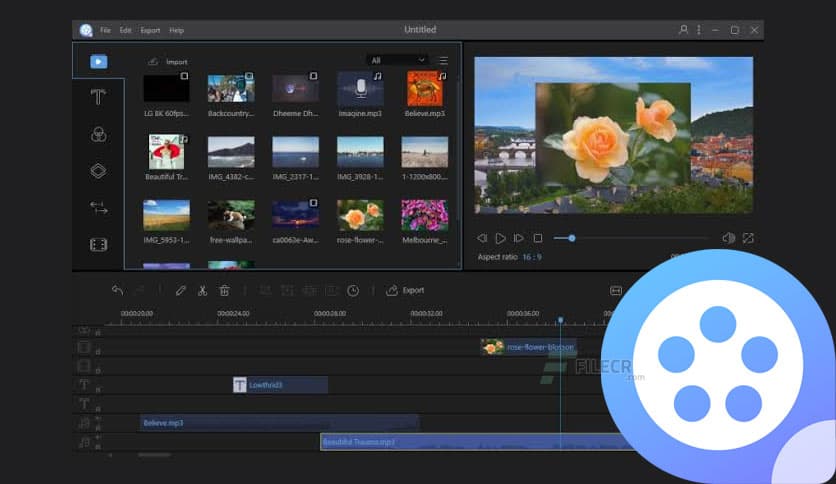836x484 pixels.
Task: Select the Believe.mp3 clip on audio track
Action: click(279, 423)
